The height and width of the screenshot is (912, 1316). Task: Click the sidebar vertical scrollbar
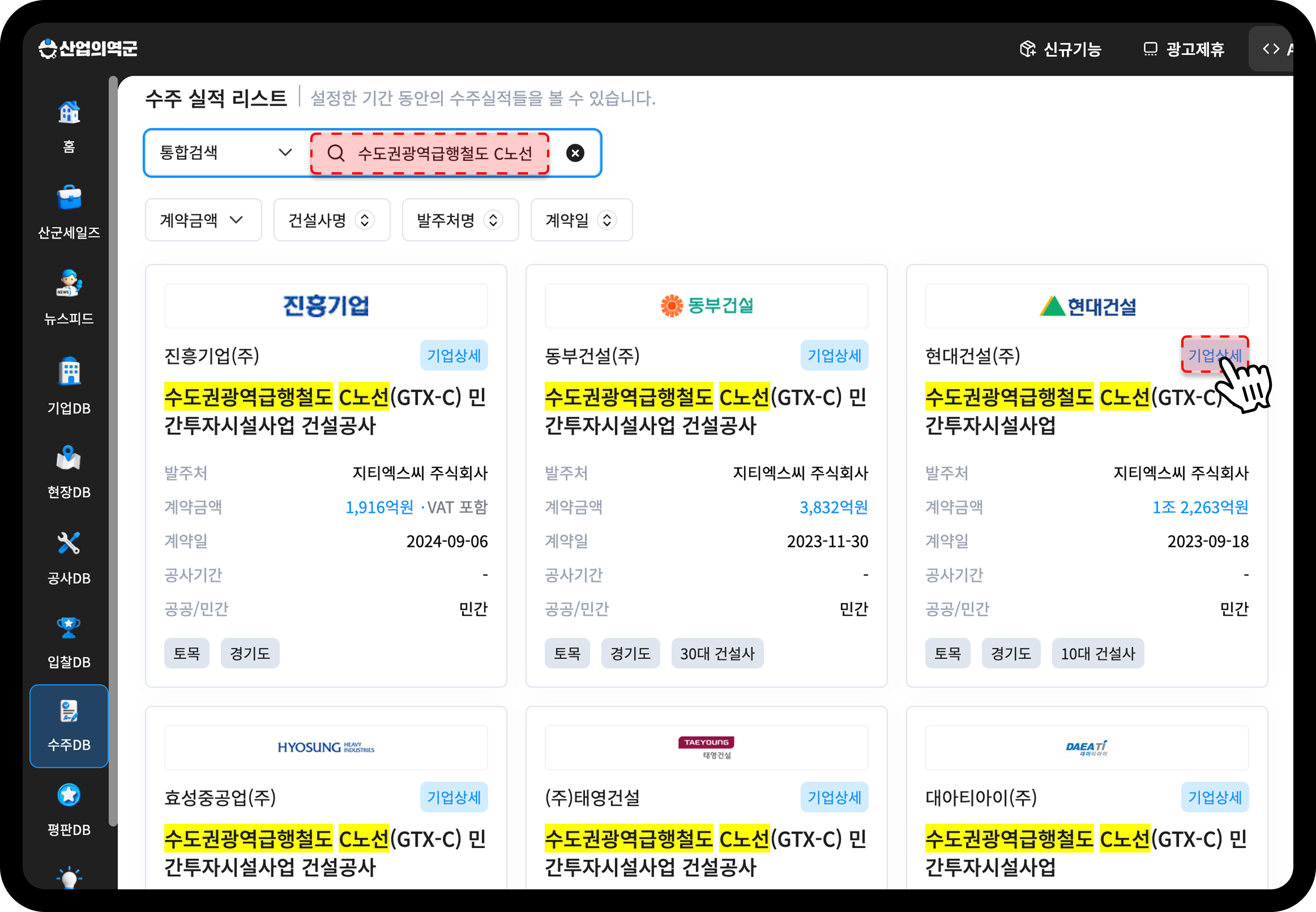point(112,451)
